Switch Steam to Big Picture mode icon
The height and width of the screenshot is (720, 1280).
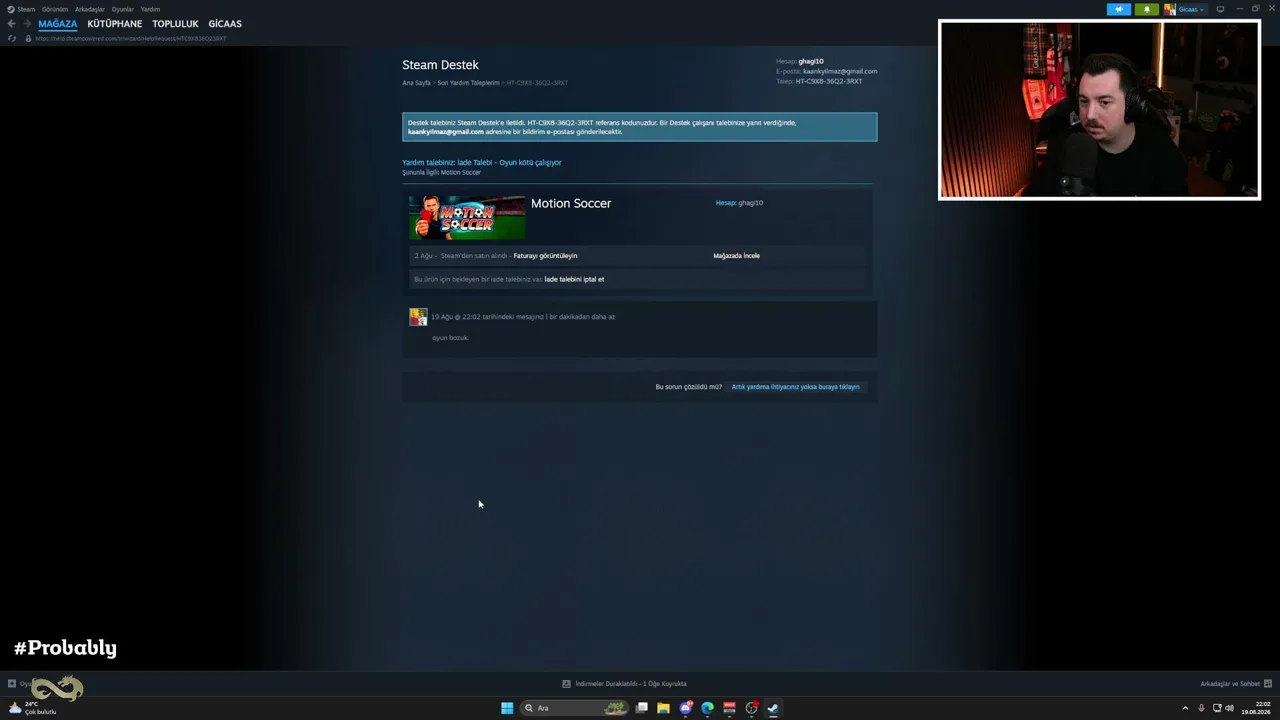coord(1220,9)
